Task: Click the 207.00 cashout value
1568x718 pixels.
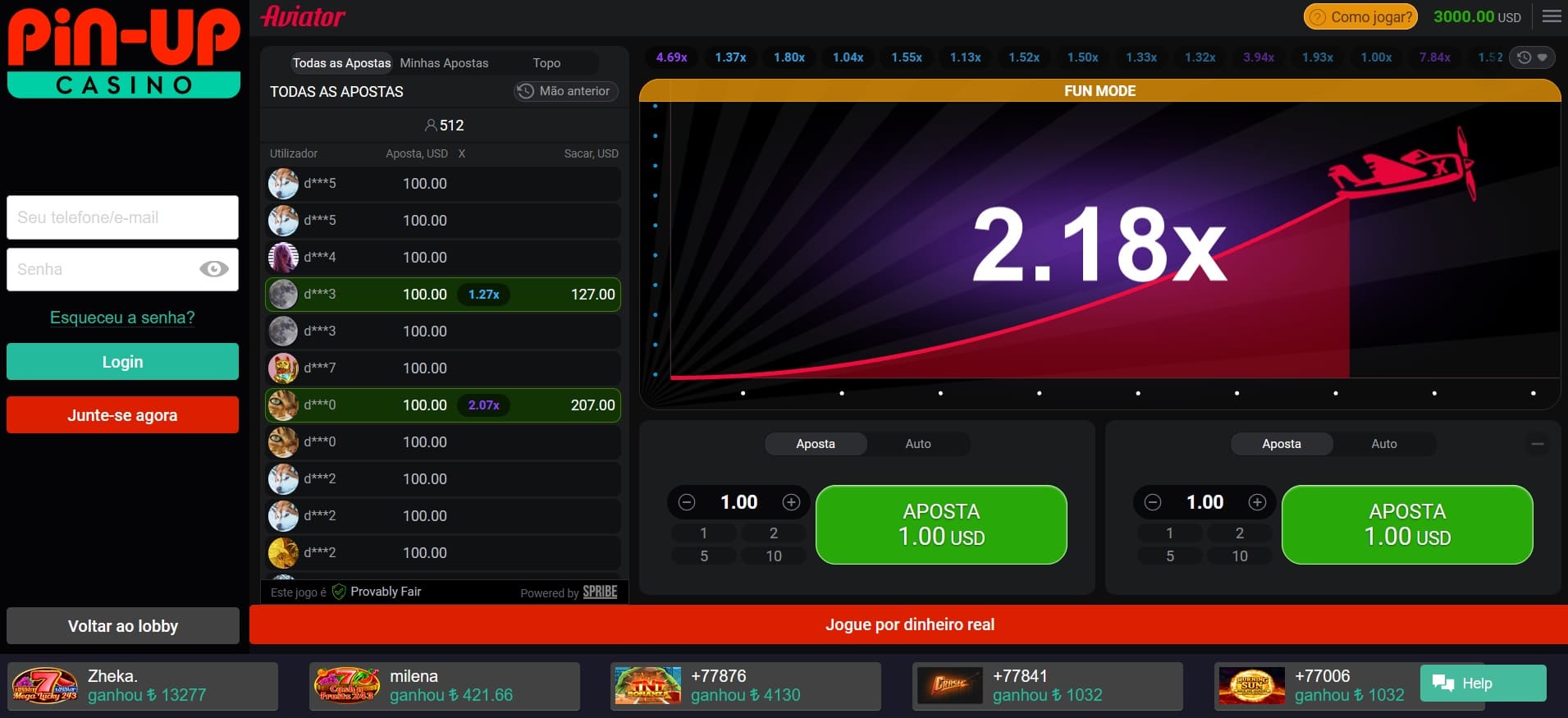Action: pyautogui.click(x=592, y=405)
